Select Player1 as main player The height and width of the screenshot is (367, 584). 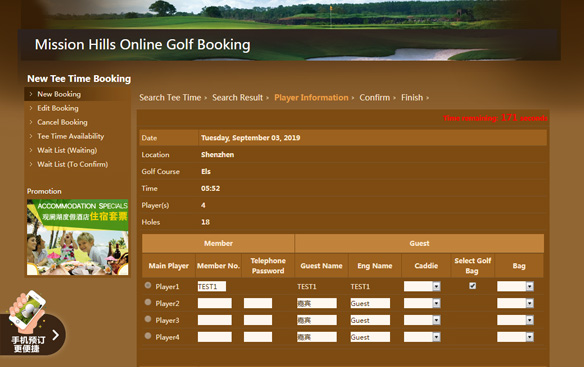coord(148,285)
